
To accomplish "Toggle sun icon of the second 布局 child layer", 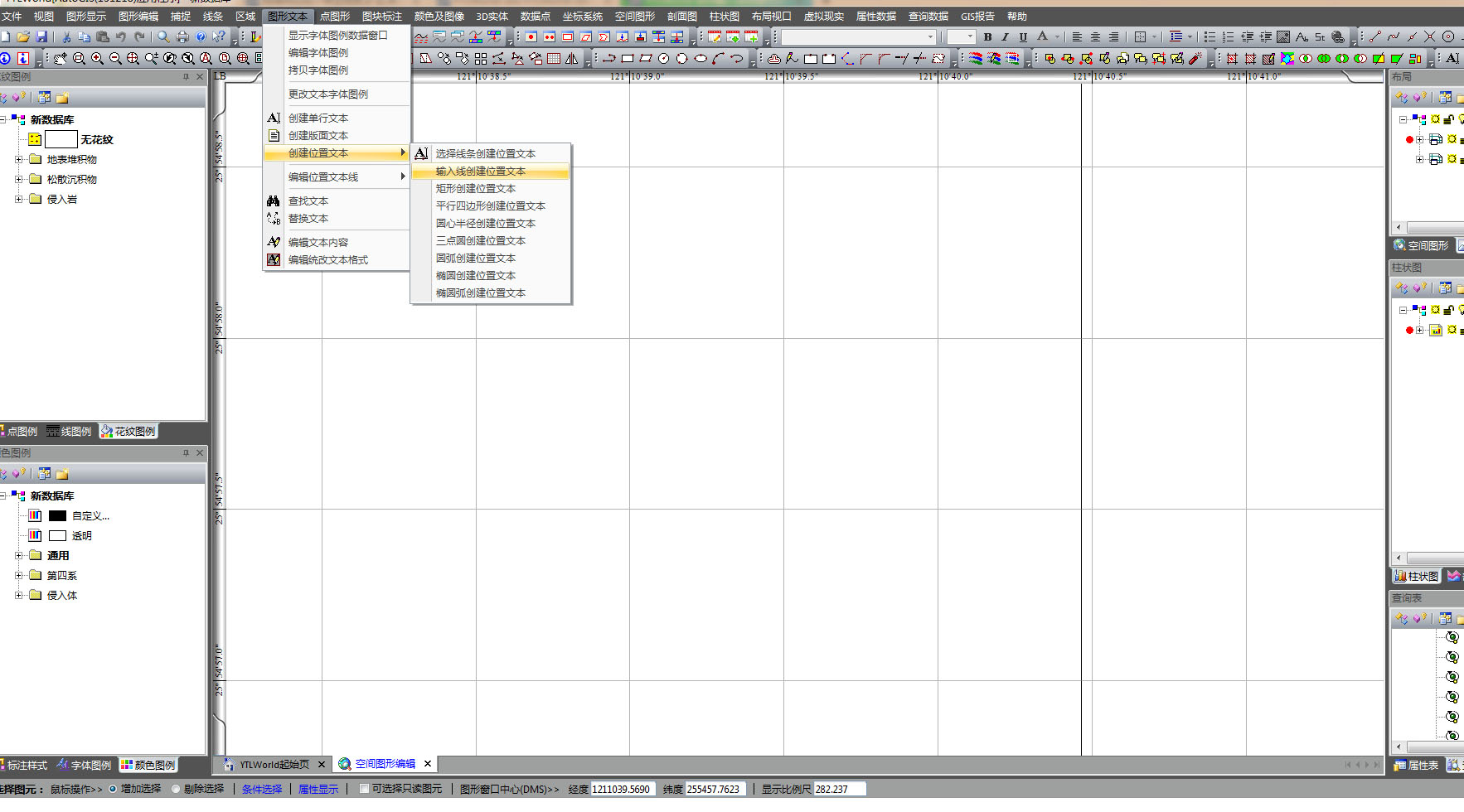I will click(1452, 159).
